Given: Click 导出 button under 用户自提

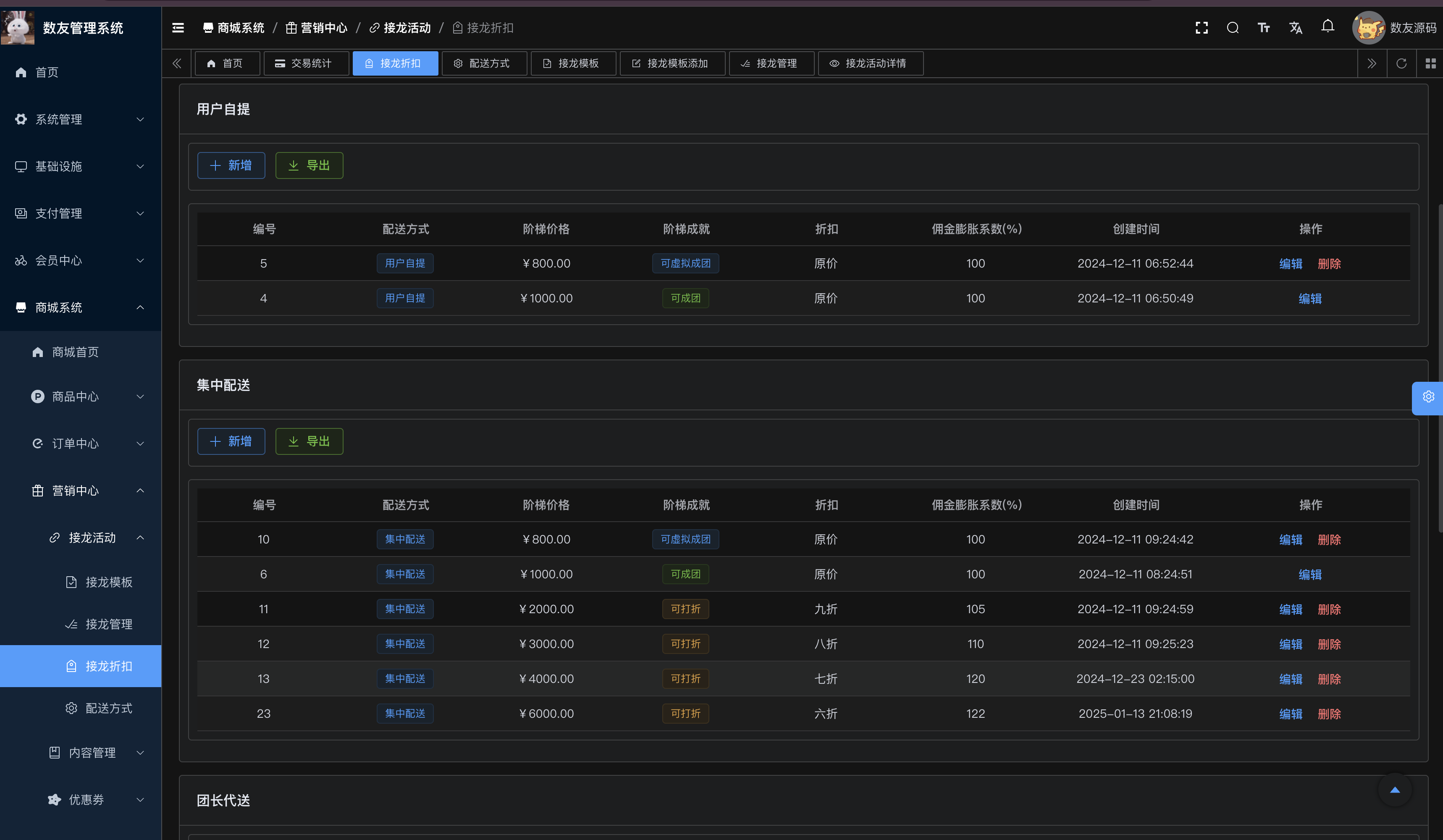Looking at the screenshot, I should click(309, 165).
